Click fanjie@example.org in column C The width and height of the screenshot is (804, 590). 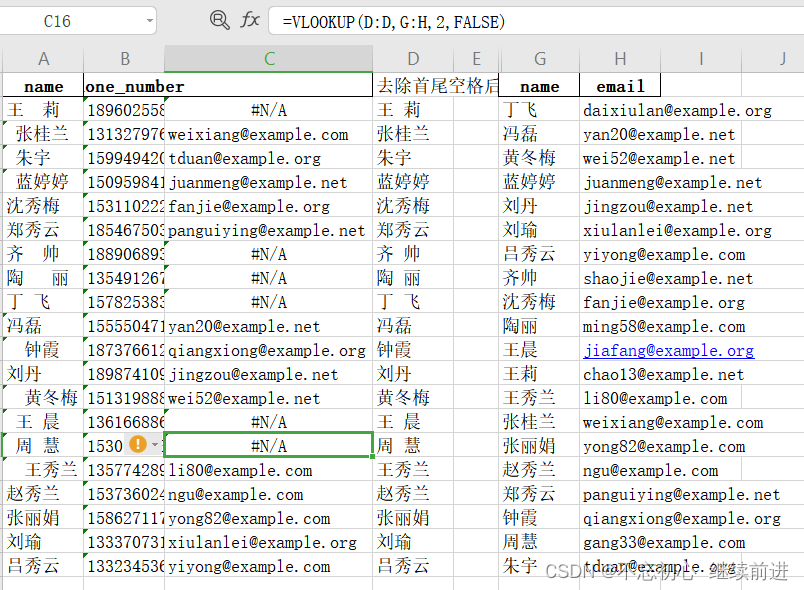(269, 207)
